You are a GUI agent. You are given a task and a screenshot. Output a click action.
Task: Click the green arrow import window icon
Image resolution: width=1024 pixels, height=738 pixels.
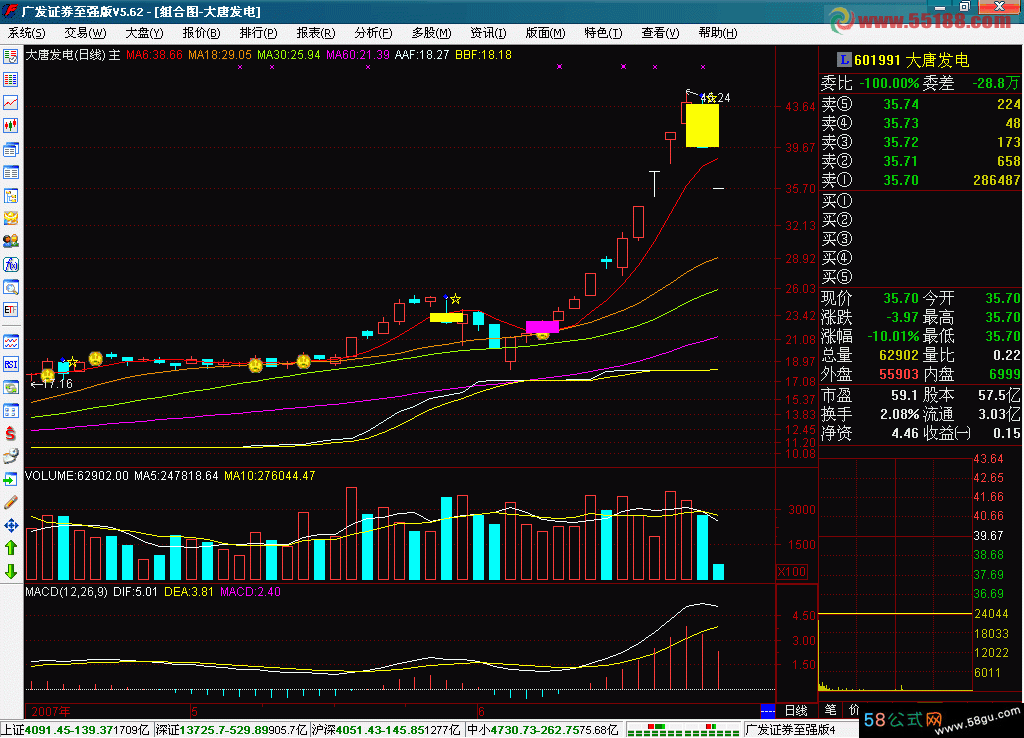point(10,479)
